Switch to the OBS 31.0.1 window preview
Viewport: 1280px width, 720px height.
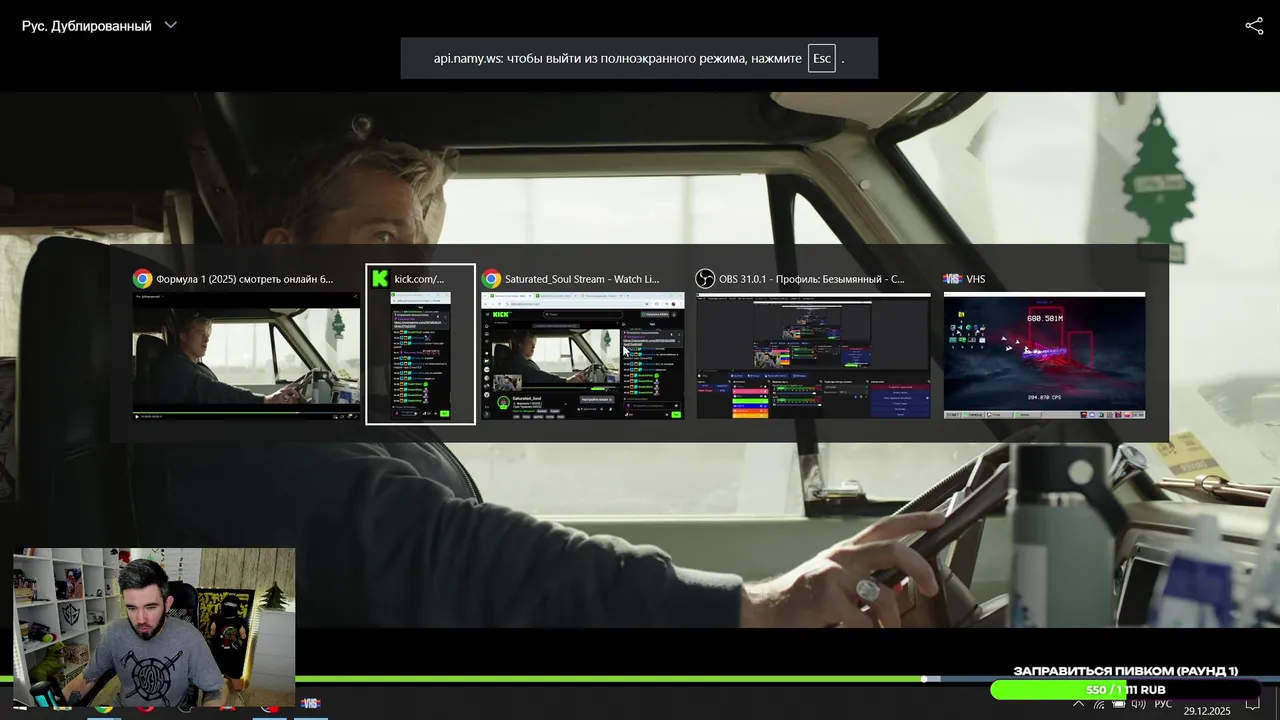coord(813,346)
